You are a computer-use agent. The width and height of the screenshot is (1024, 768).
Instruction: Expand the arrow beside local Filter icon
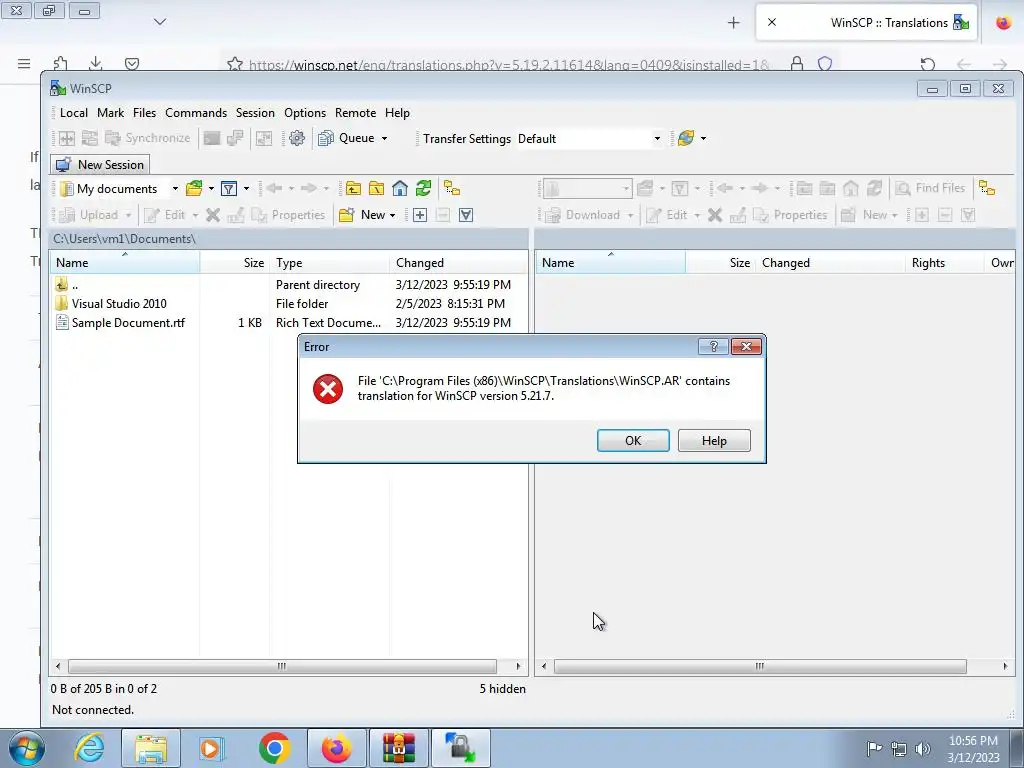pos(246,189)
